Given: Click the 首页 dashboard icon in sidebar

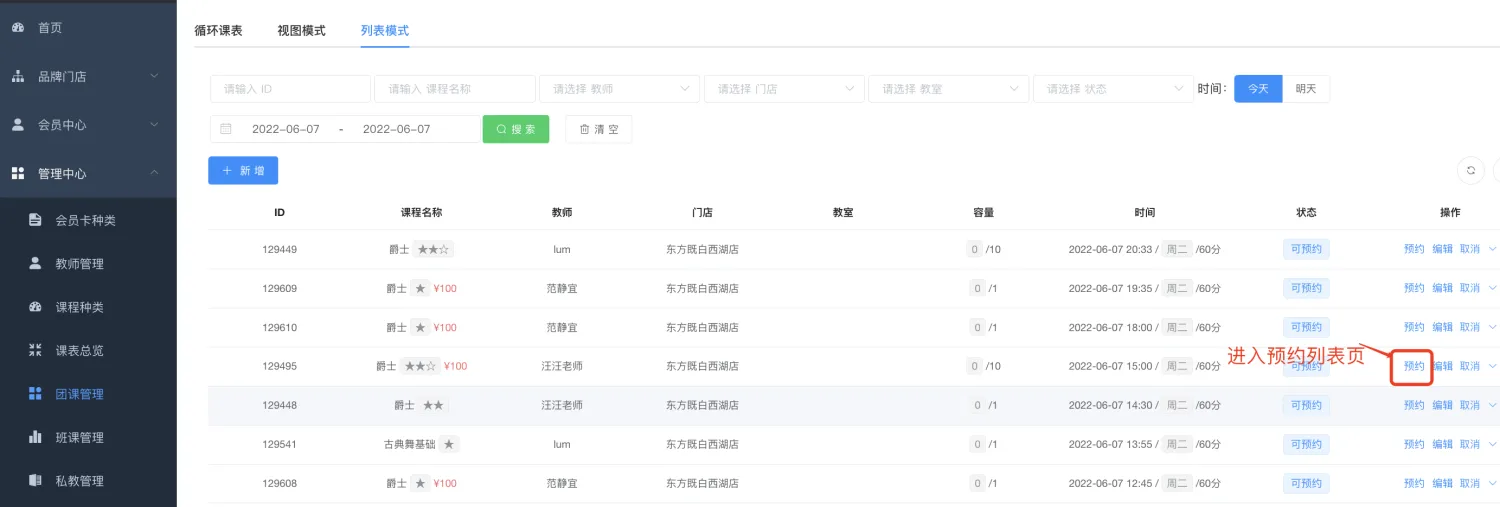Looking at the screenshot, I should (18, 28).
